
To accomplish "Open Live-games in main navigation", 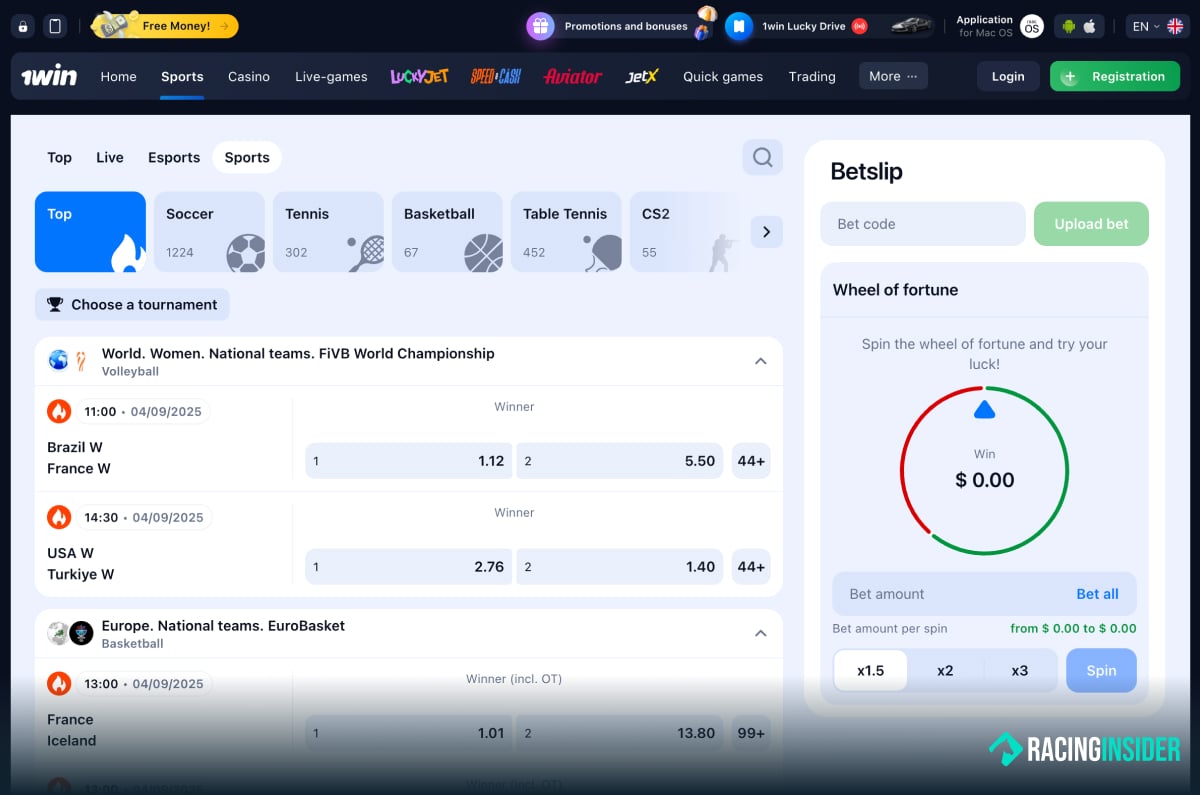I will tap(331, 76).
